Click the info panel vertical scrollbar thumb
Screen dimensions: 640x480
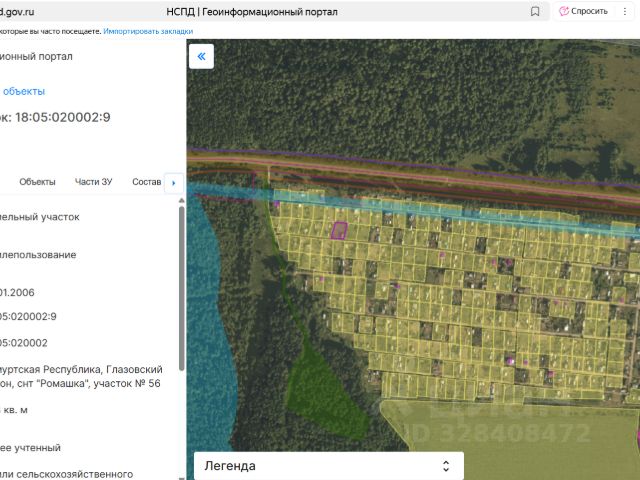[182, 289]
